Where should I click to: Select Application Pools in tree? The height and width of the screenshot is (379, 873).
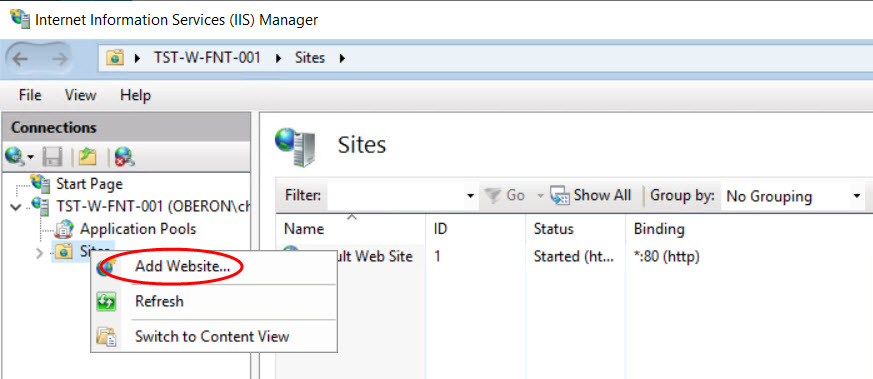point(138,229)
